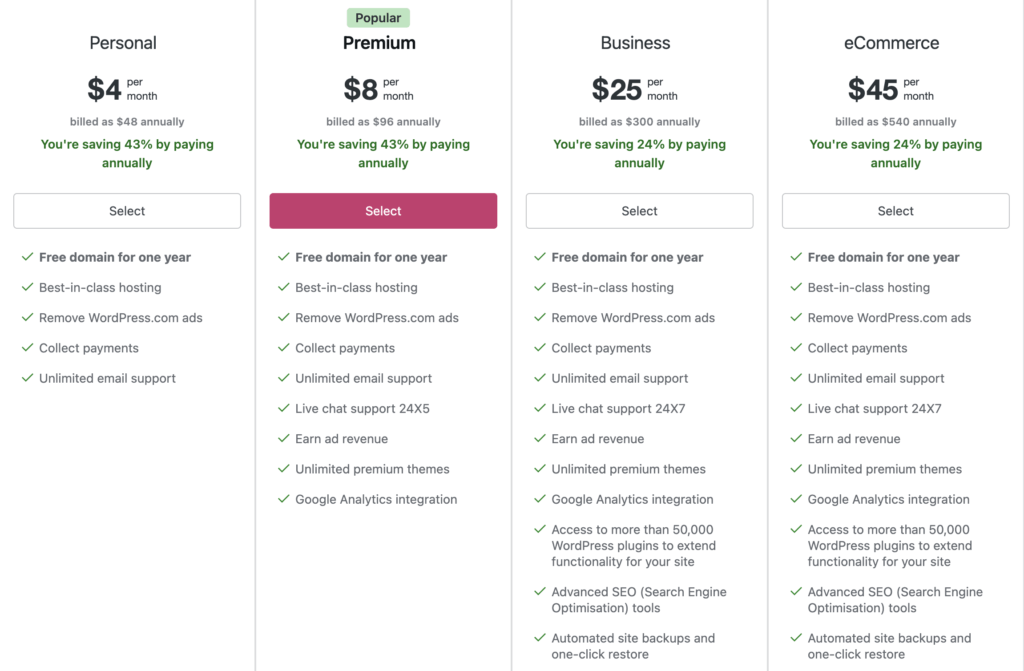Click checkmark next to Premium 'Live chat support 24X5'

(283, 408)
